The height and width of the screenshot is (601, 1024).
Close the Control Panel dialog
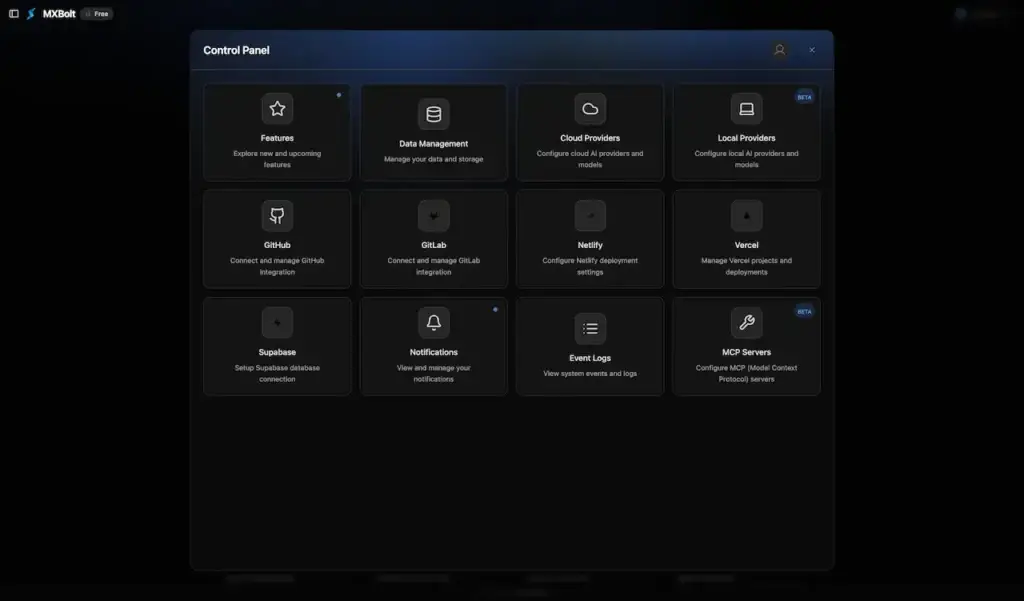point(812,50)
